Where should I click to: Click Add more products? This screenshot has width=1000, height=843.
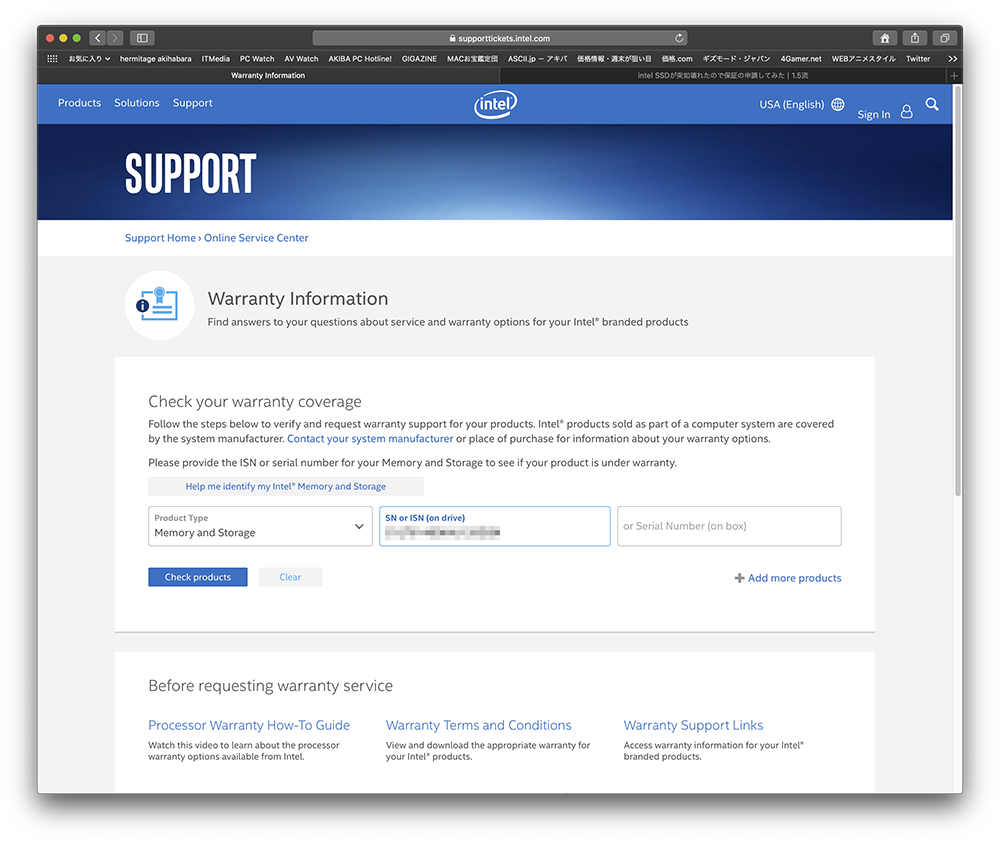click(x=794, y=578)
